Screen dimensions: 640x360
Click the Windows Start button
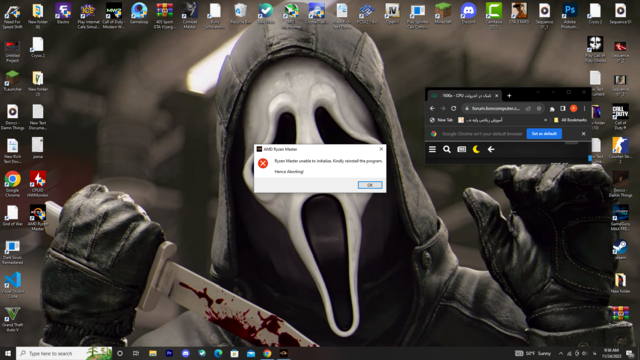tap(8, 353)
